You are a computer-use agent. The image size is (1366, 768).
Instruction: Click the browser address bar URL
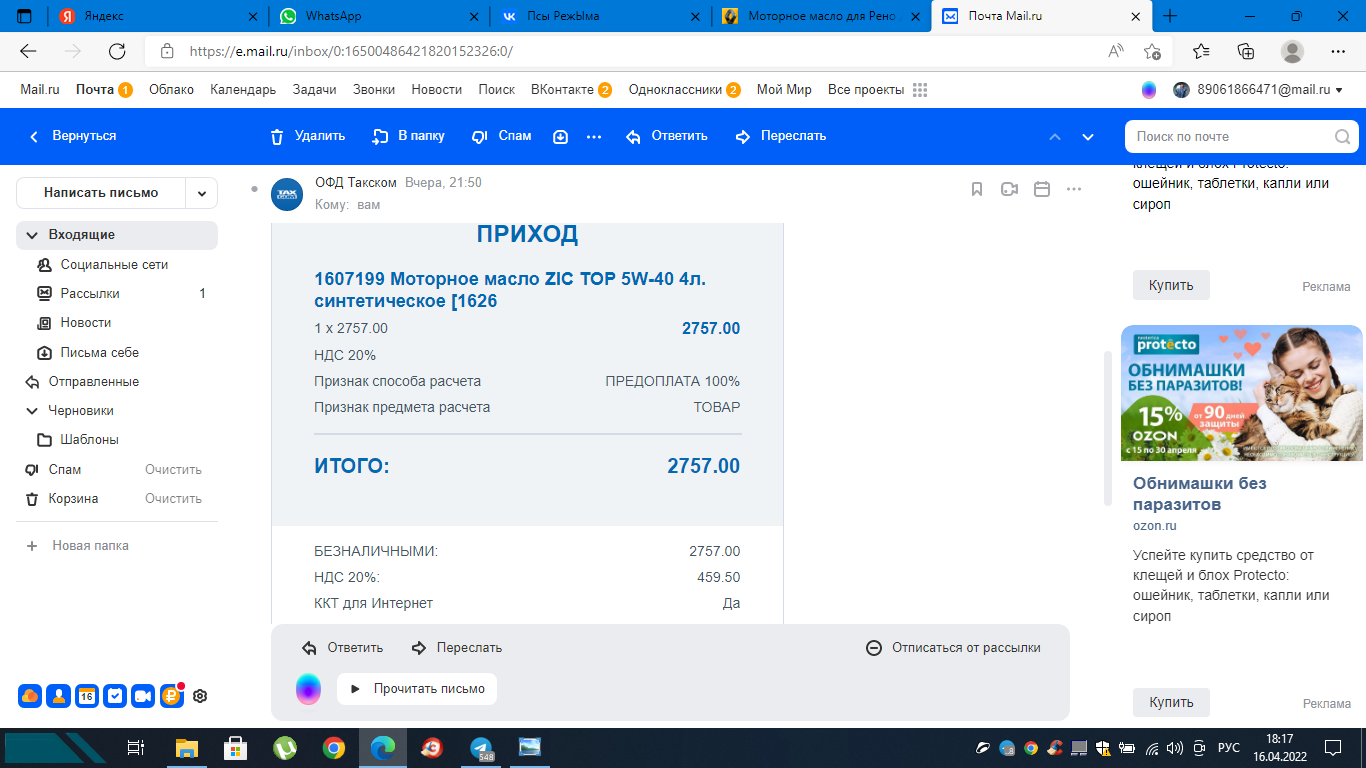click(x=351, y=51)
